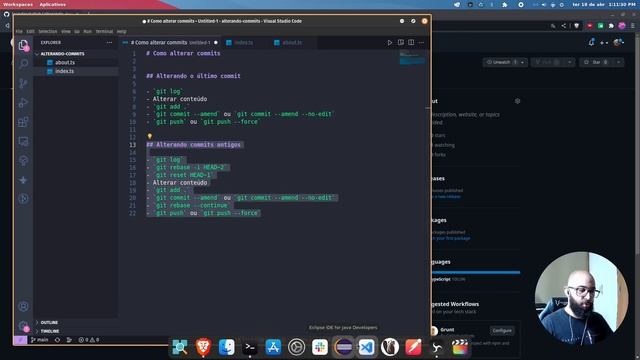Click the sync changes icon in the status bar

57,340
